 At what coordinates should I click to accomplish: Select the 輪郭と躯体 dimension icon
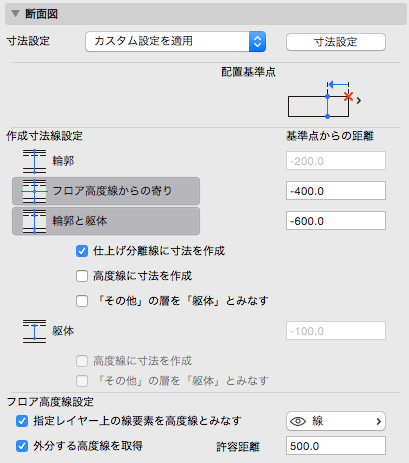pos(34,221)
